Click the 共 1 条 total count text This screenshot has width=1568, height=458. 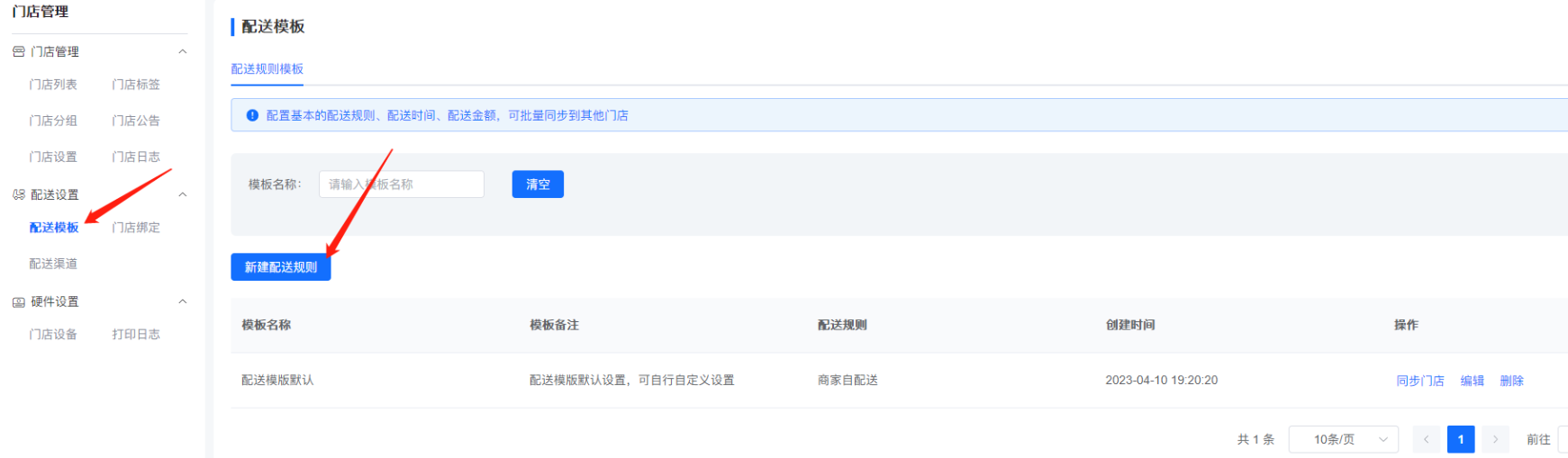[x=1256, y=439]
